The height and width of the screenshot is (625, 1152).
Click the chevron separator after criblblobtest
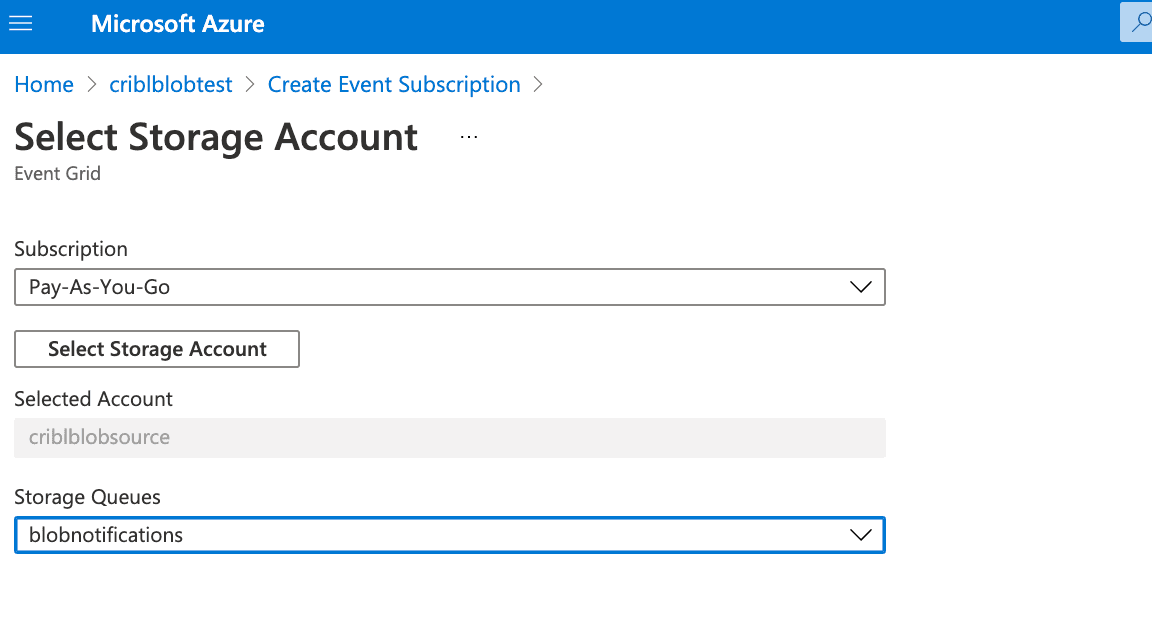(x=250, y=85)
